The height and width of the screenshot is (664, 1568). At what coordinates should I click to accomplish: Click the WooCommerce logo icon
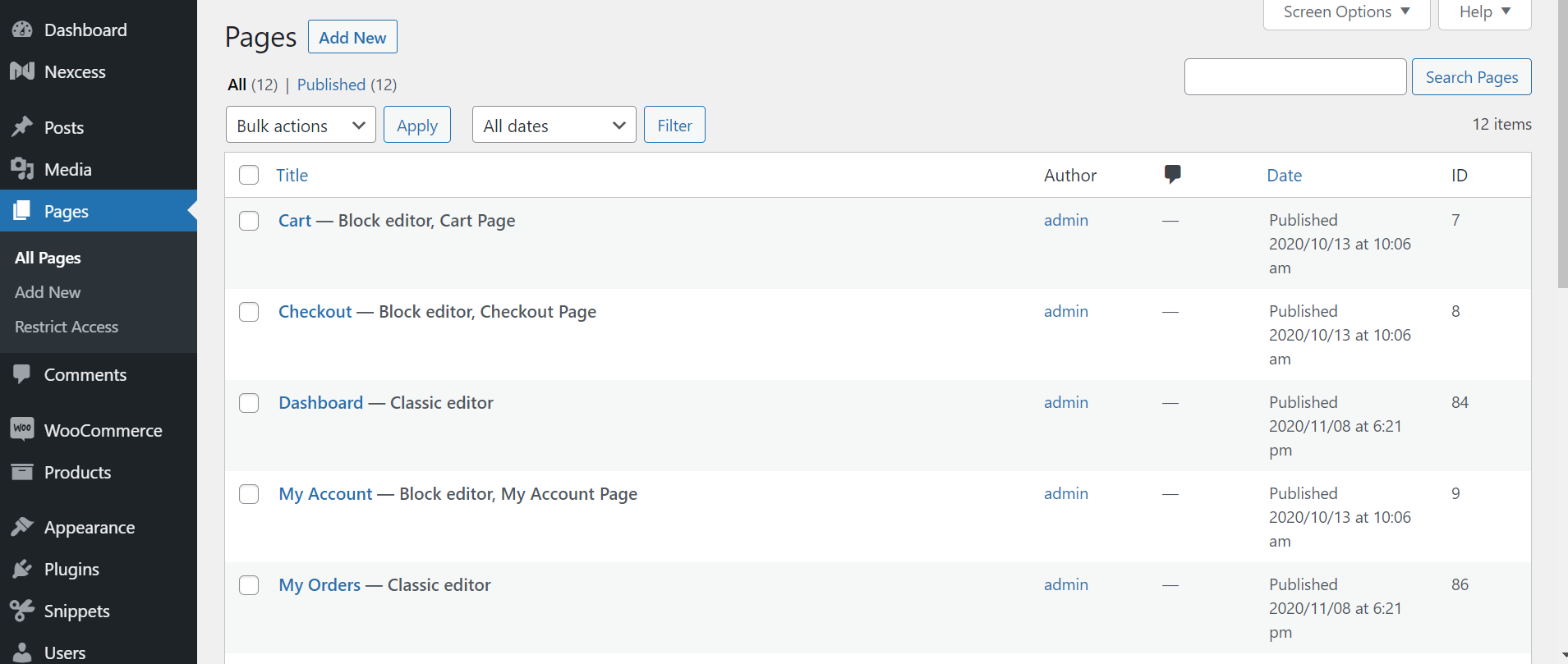coord(22,429)
